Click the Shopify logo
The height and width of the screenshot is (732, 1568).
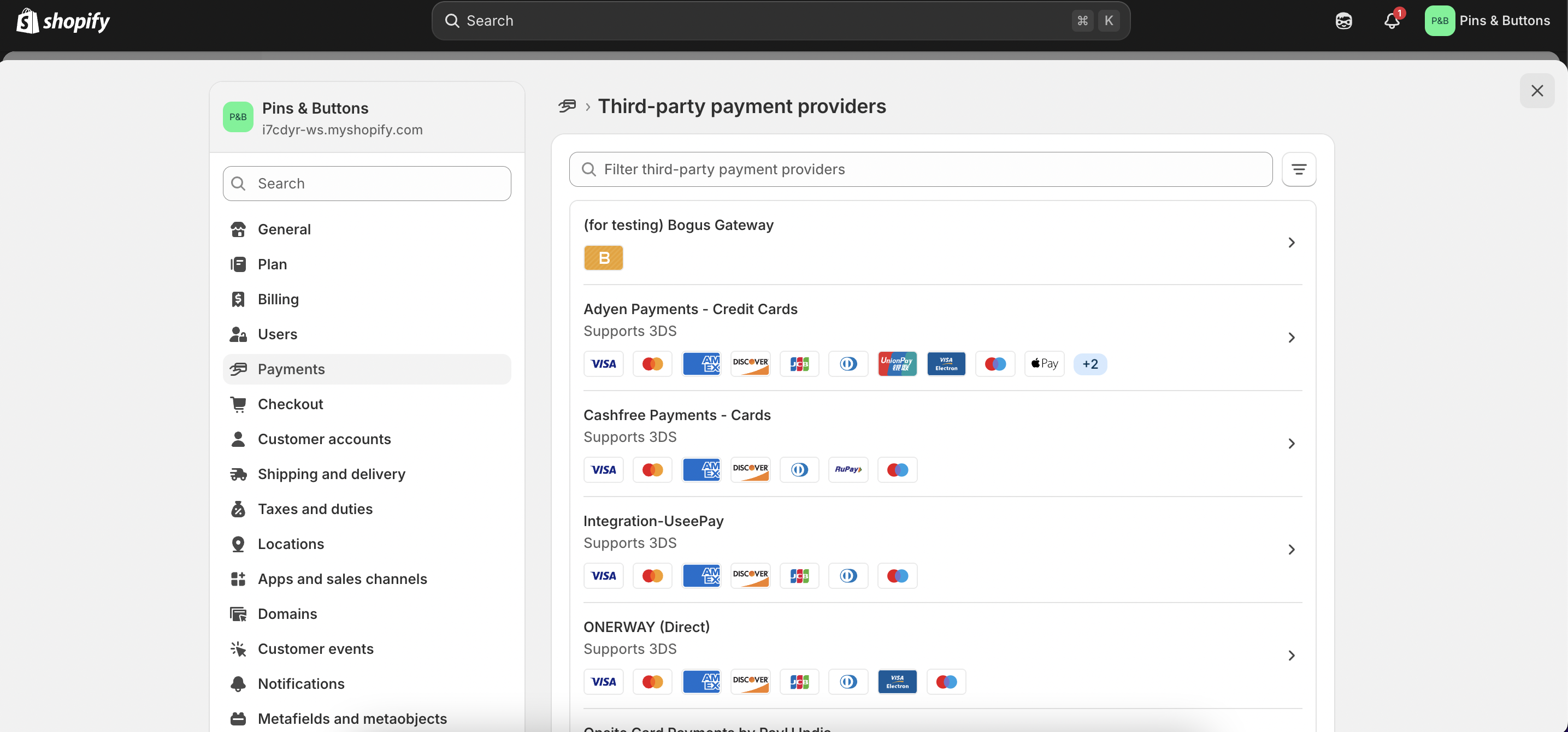click(x=63, y=21)
